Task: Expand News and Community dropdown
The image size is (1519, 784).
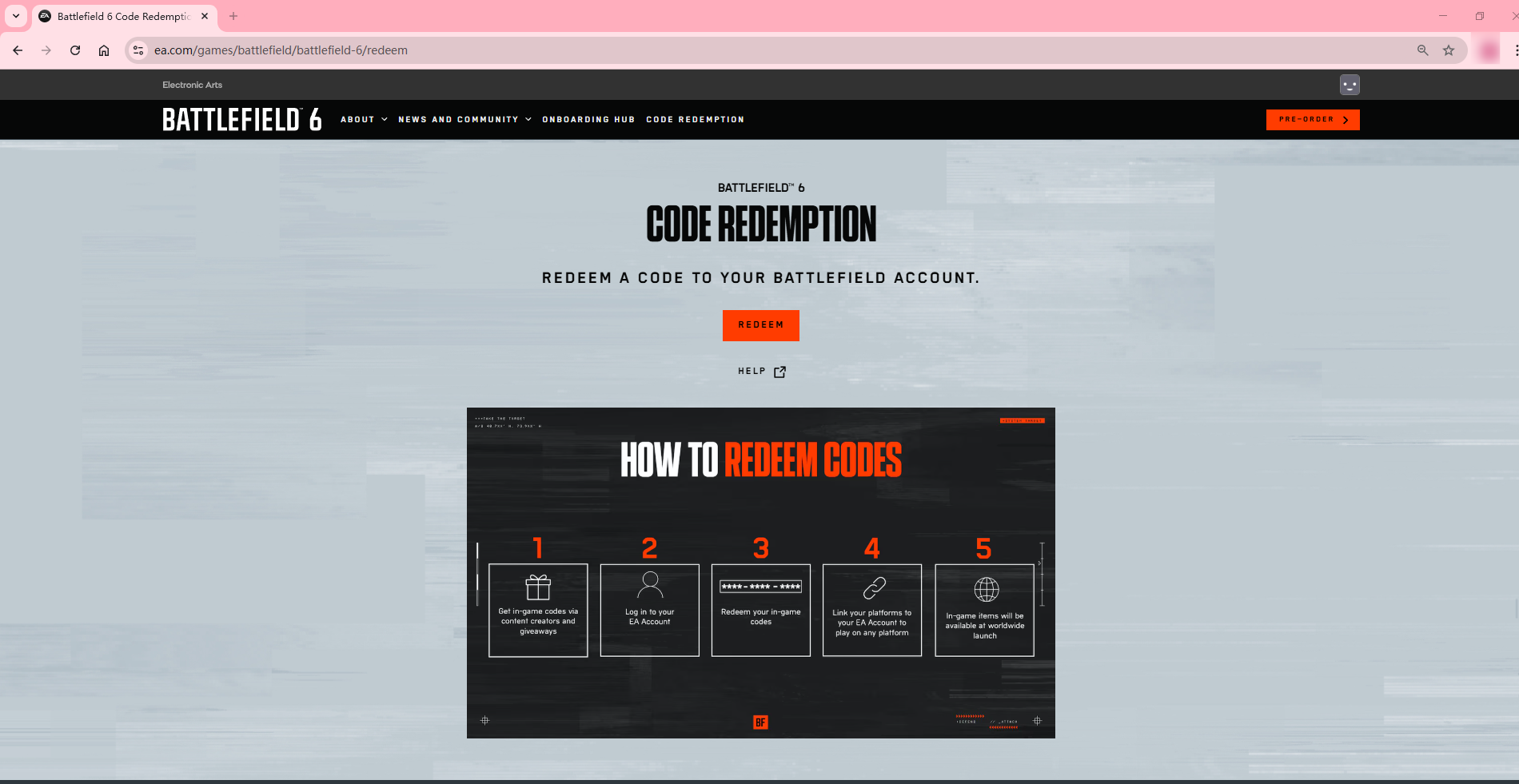Action: click(464, 120)
